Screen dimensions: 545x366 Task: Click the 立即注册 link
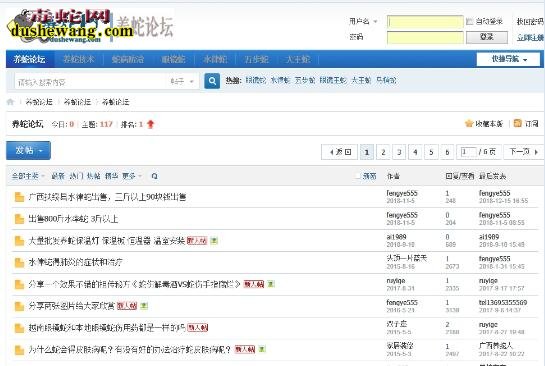point(530,37)
